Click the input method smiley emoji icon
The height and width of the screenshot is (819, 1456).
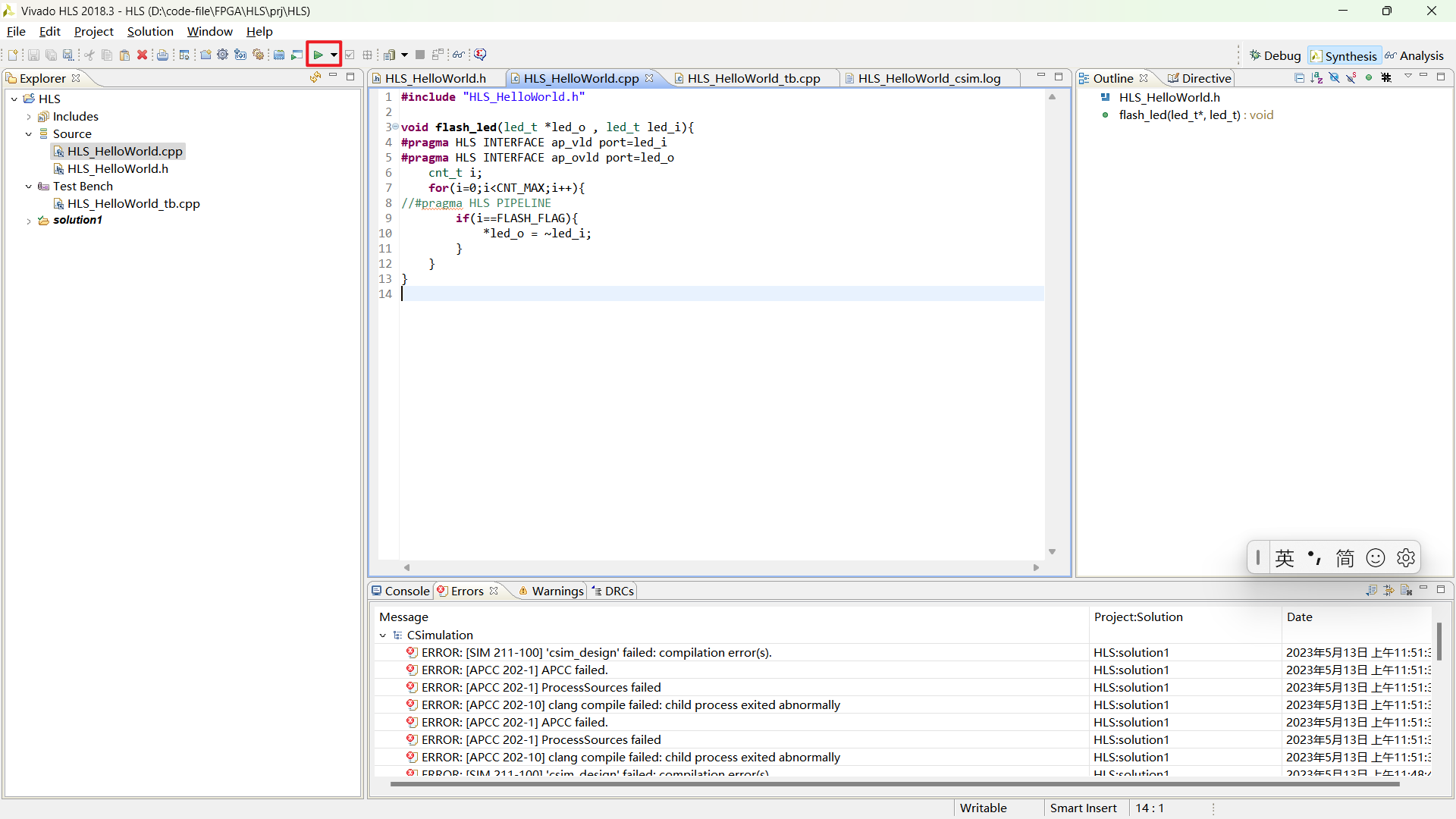1376,558
